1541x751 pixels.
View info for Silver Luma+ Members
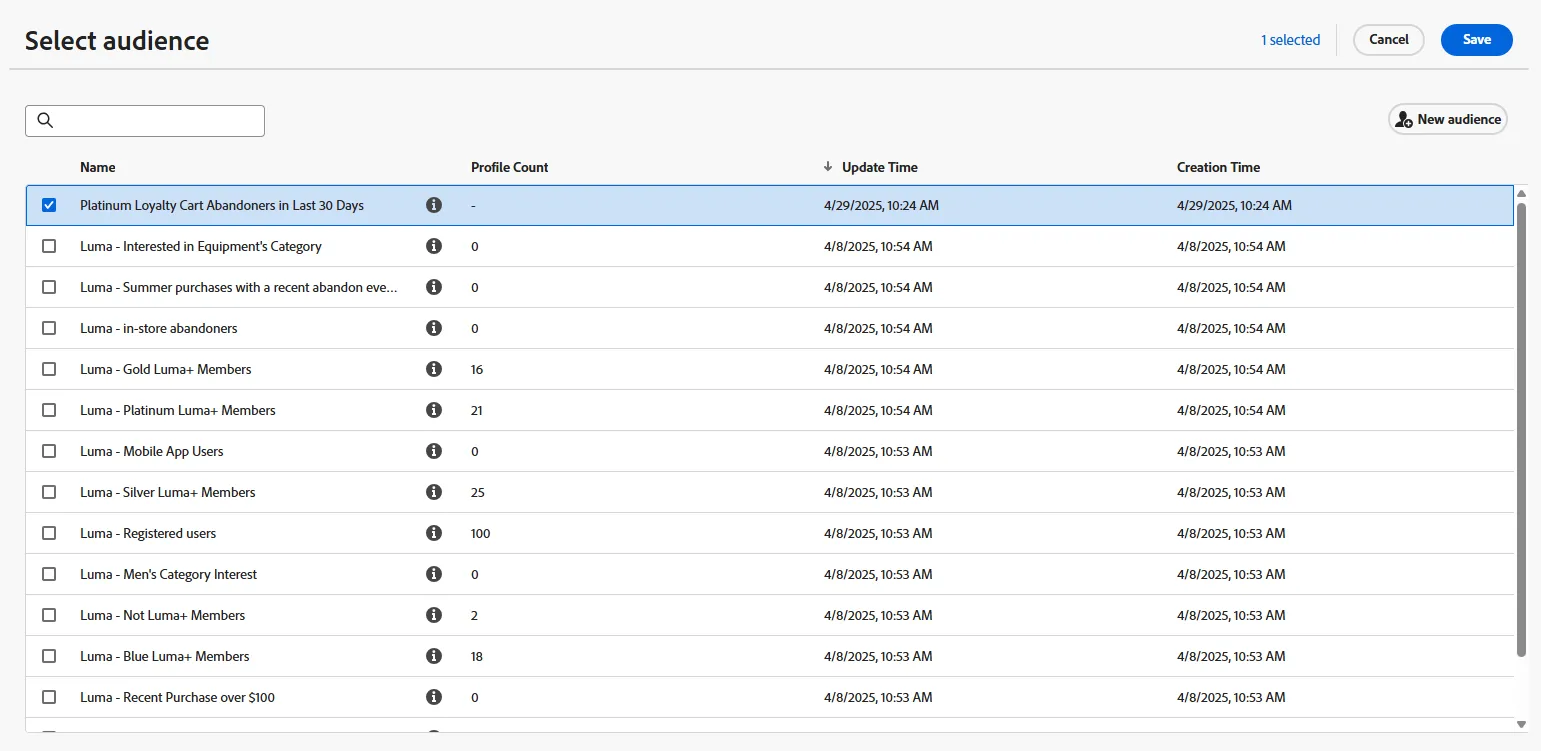pos(434,492)
